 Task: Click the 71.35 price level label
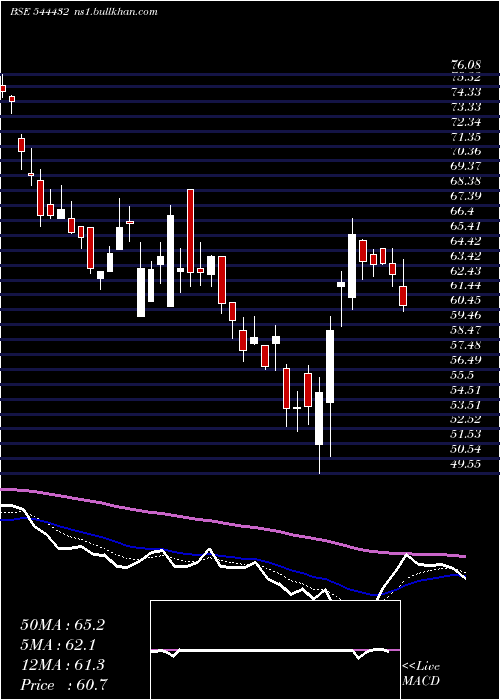click(466, 136)
